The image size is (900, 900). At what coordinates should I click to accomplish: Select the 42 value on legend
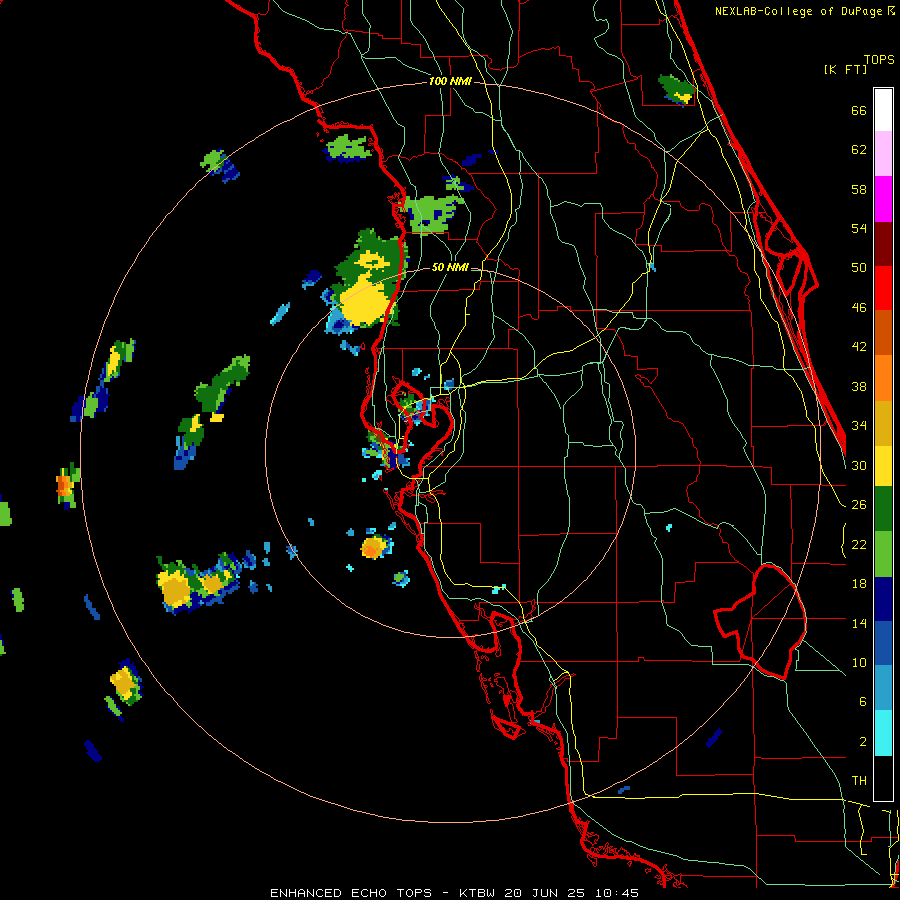(859, 347)
